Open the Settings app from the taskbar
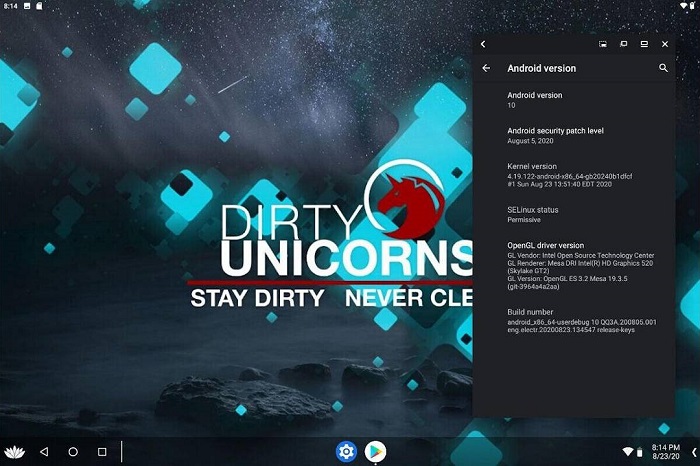The image size is (700, 466). (346, 452)
